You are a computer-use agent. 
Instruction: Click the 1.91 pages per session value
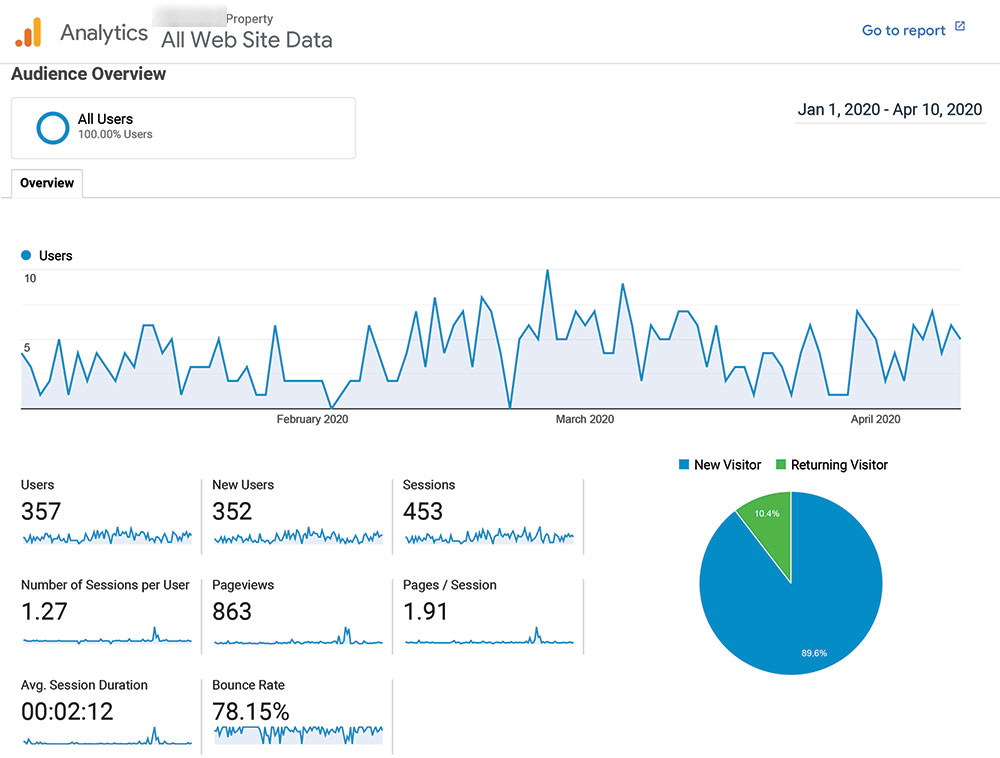425,611
